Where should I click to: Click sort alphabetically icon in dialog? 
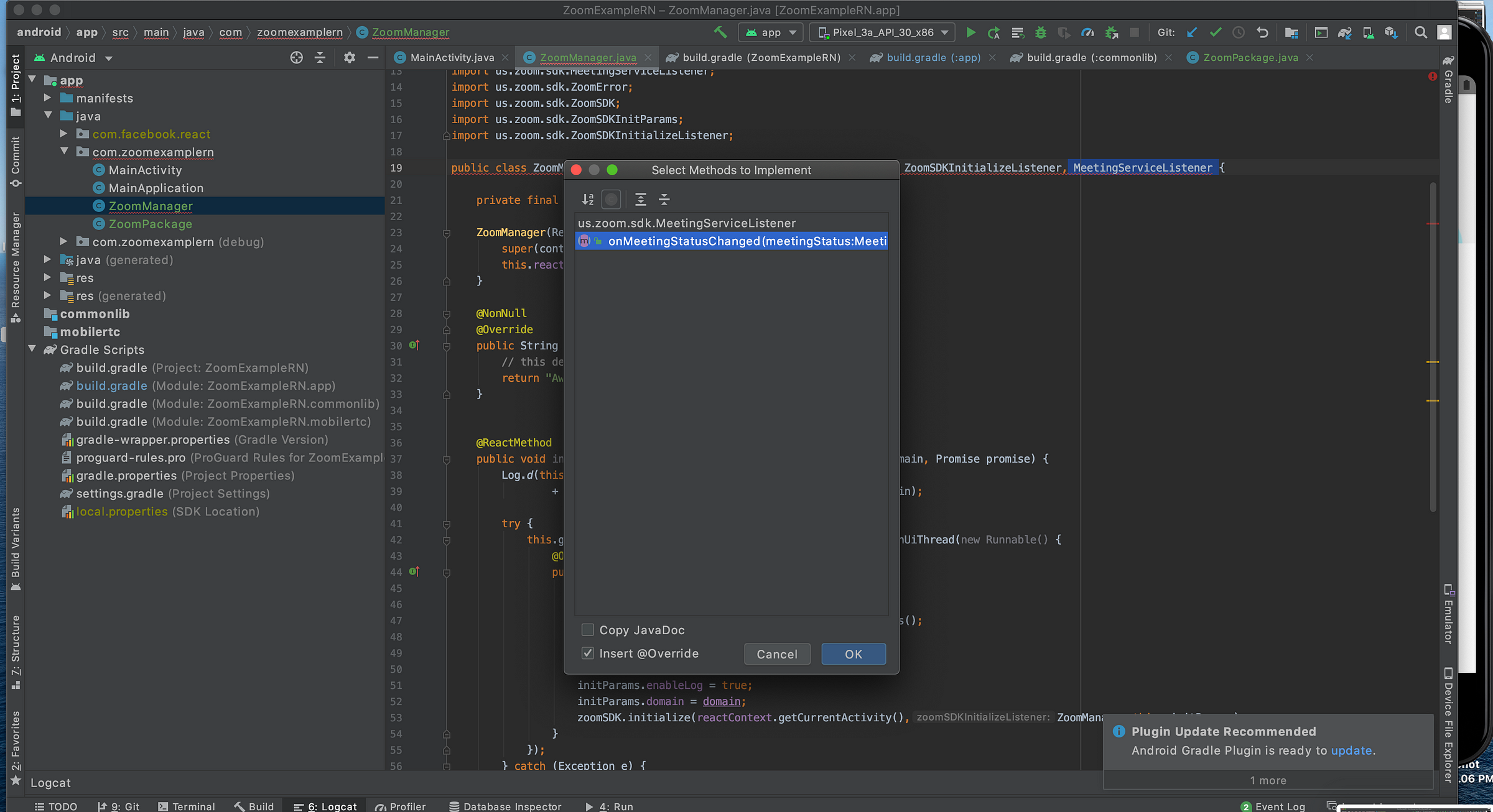point(587,199)
